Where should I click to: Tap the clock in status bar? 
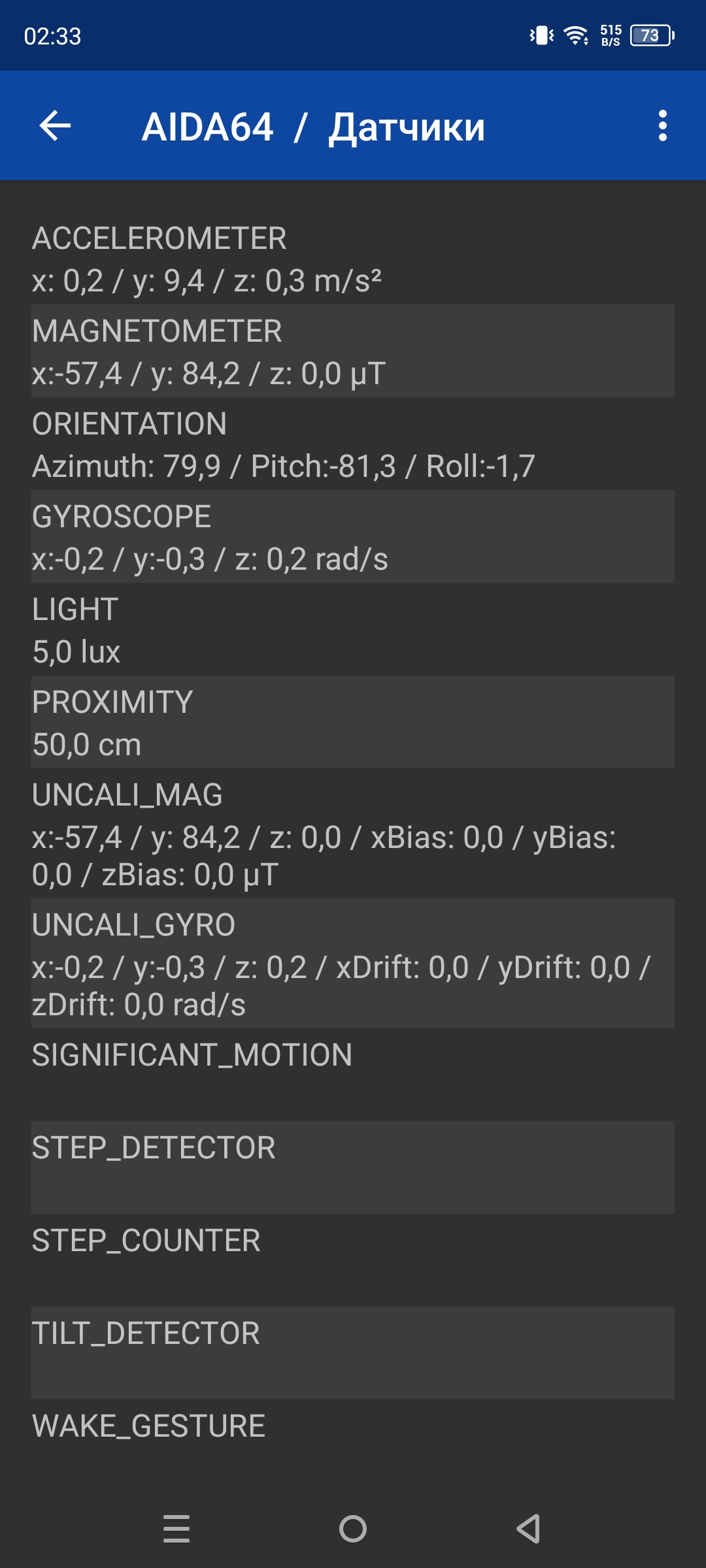click(52, 36)
